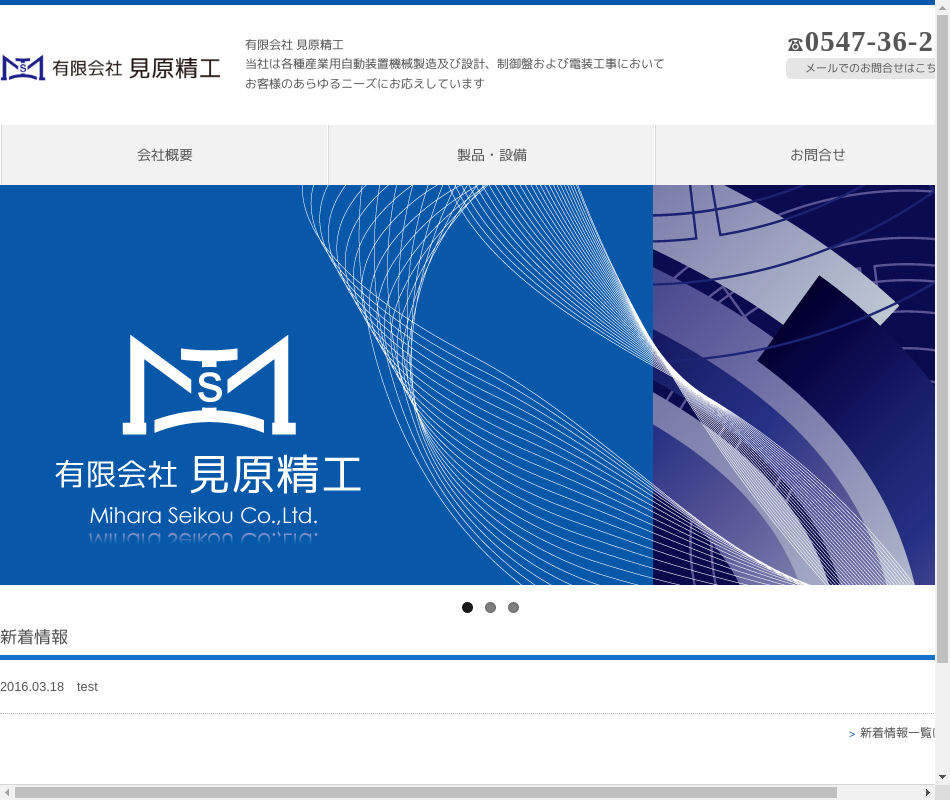The width and height of the screenshot is (950, 800).
Task: Click the vertical scrollbar down arrow
Action: (942, 776)
